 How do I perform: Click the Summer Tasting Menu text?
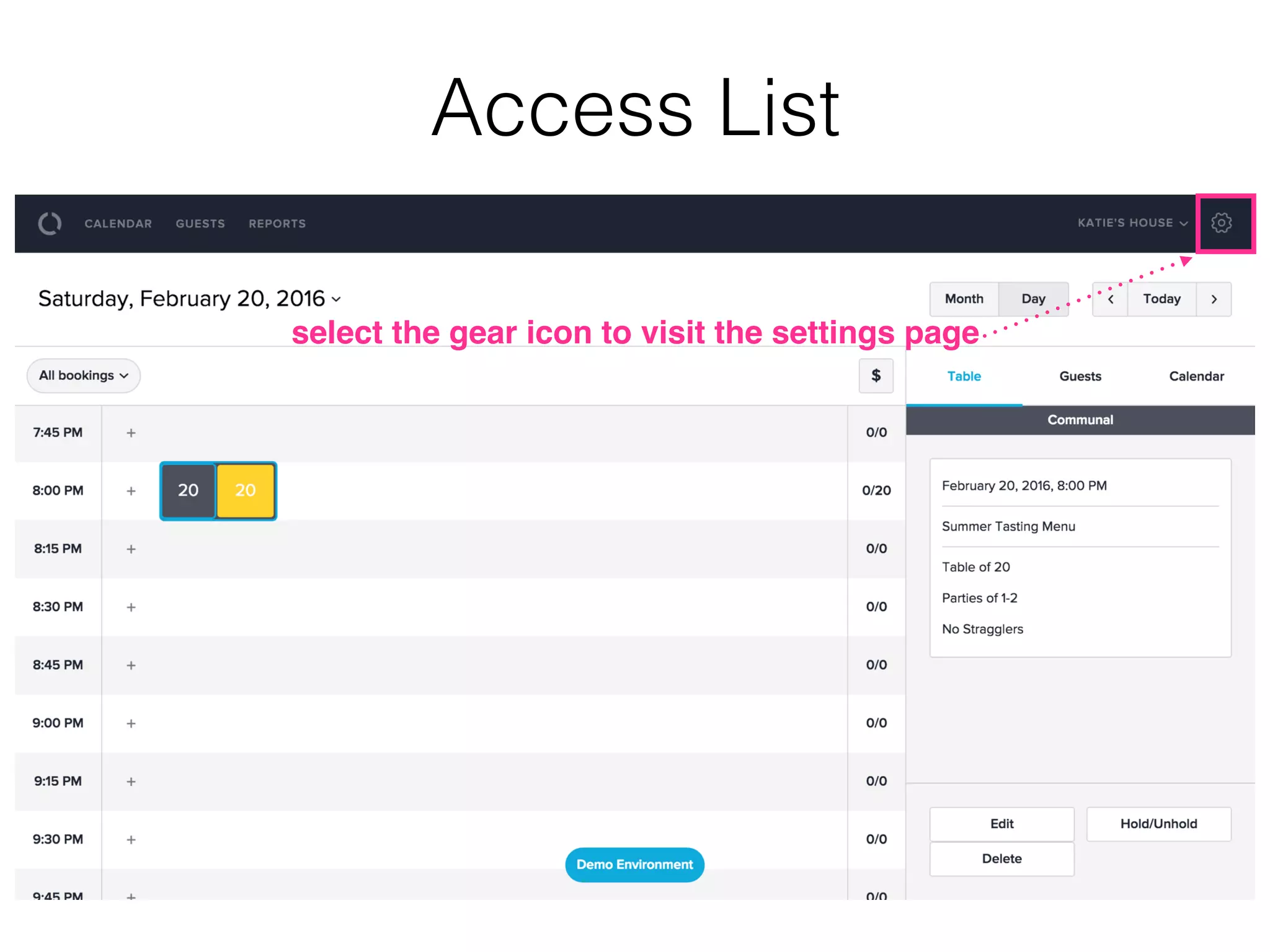click(x=1008, y=527)
